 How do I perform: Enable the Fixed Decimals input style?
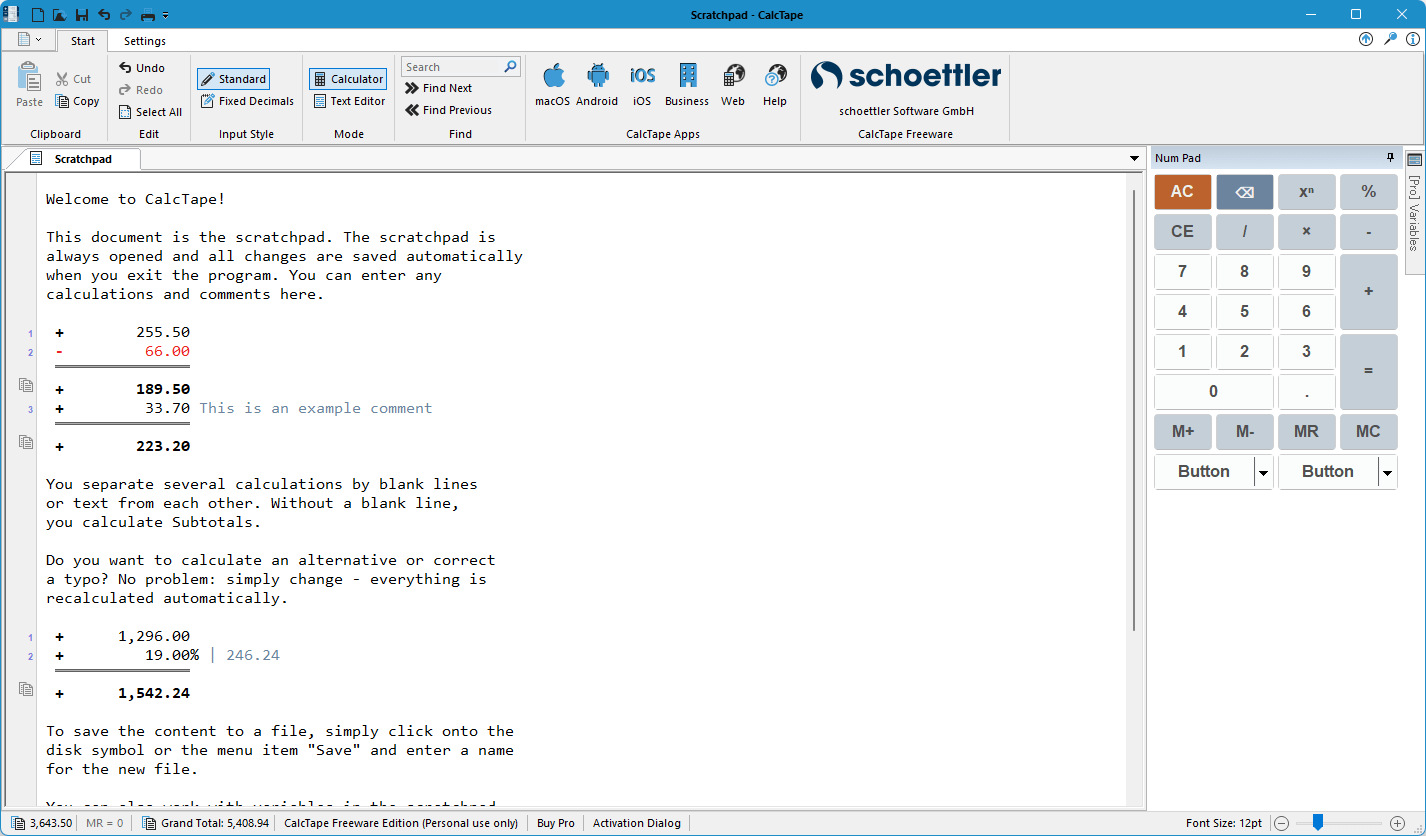pyautogui.click(x=247, y=101)
